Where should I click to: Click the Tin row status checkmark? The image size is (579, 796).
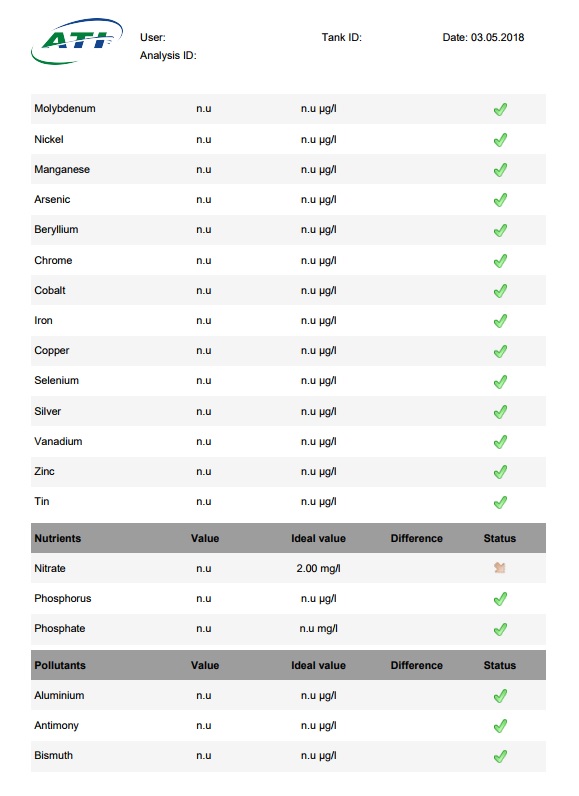[x=500, y=502]
